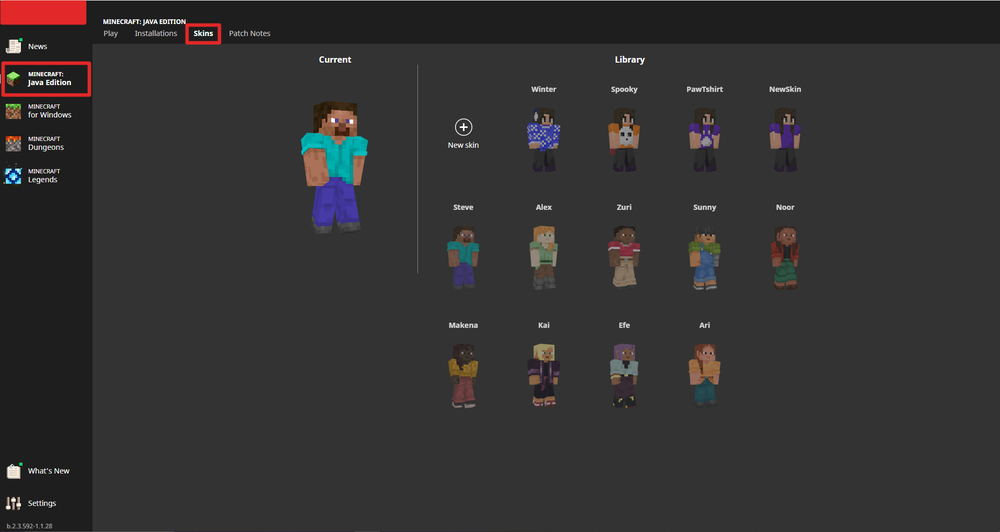The width and height of the screenshot is (1000, 532).
Task: Switch to the Play tab
Action: pos(110,34)
